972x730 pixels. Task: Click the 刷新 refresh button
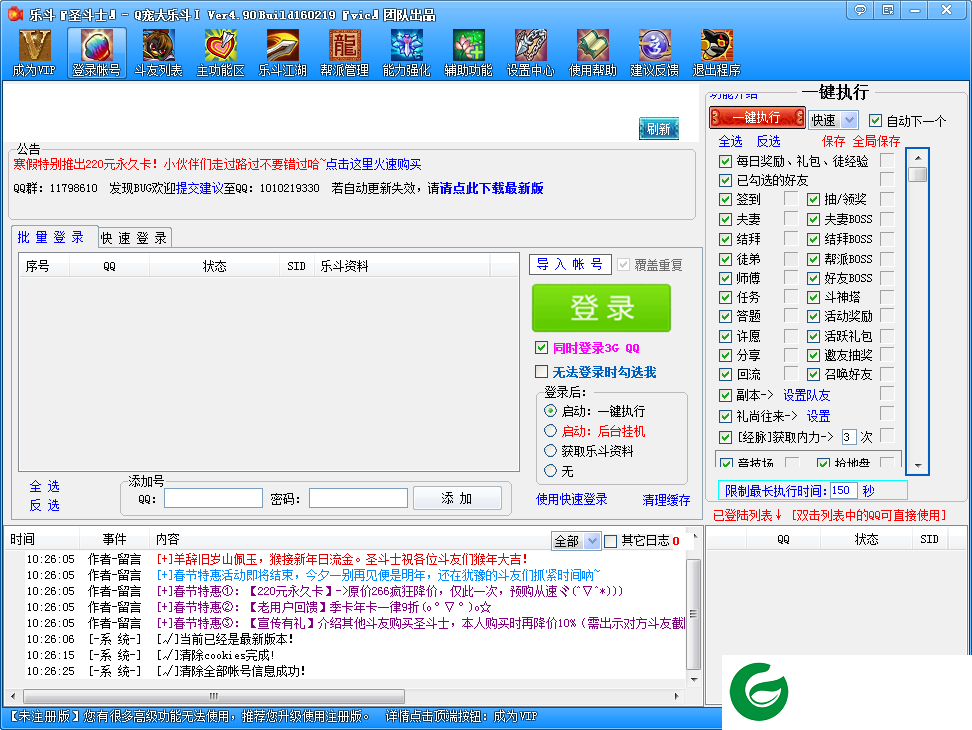(658, 129)
